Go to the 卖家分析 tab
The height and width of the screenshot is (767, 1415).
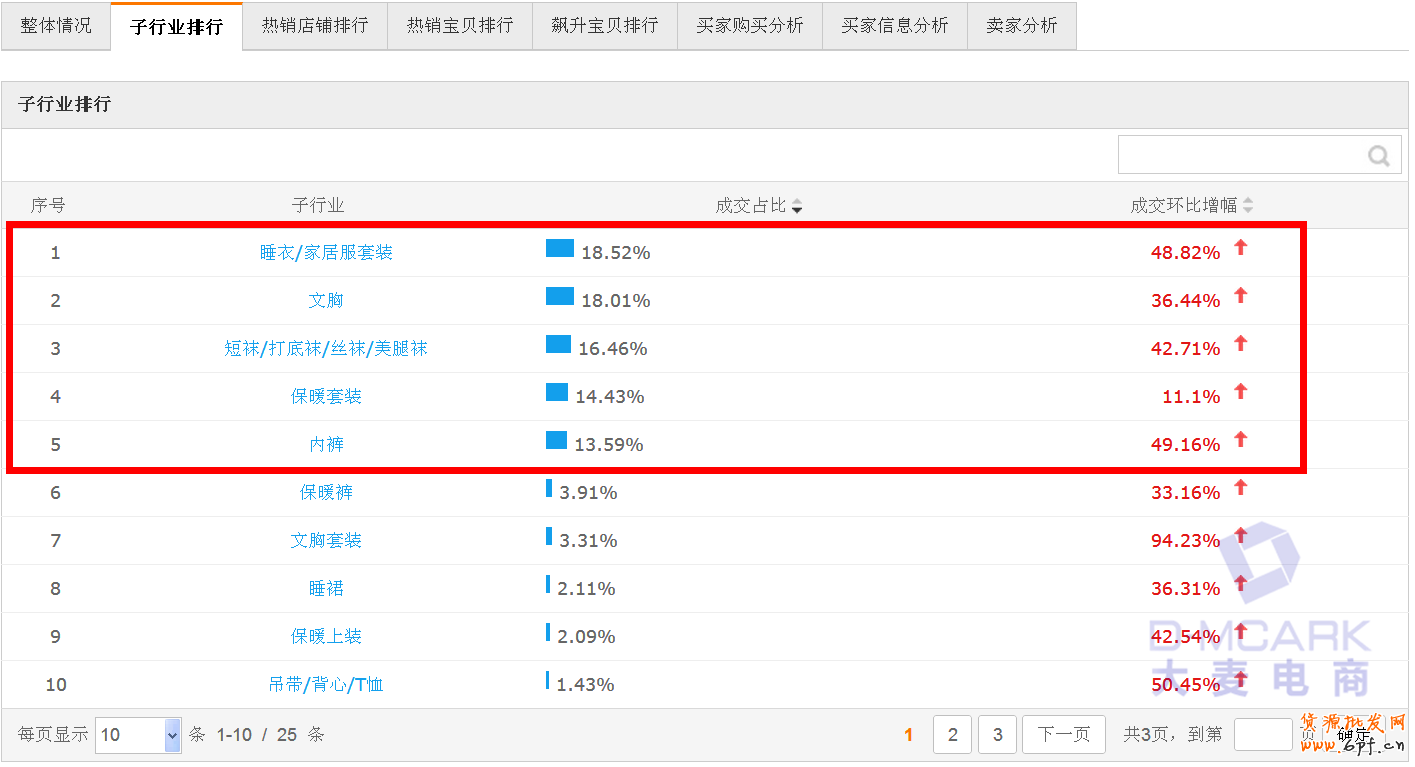click(x=1021, y=25)
